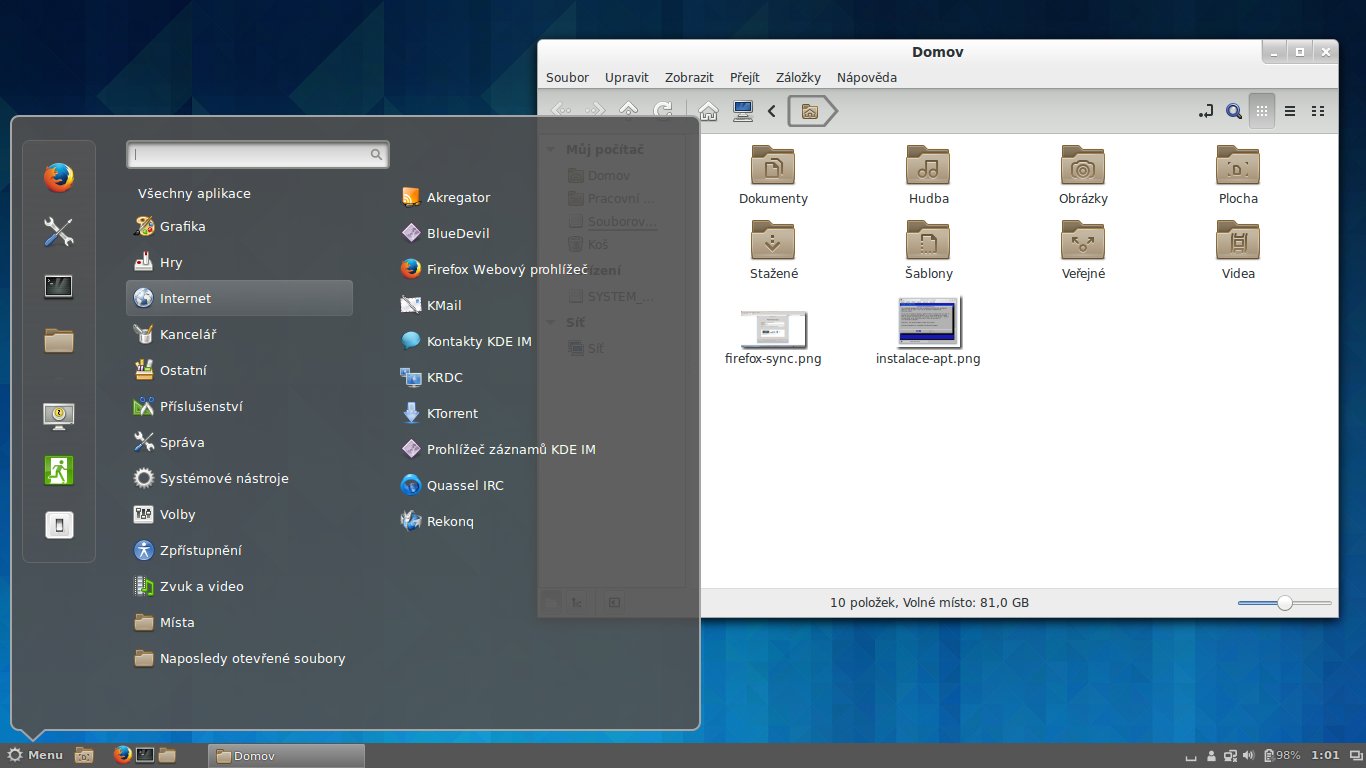The height and width of the screenshot is (768, 1366).
Task: Click the home folder toolbar icon
Action: tap(708, 111)
